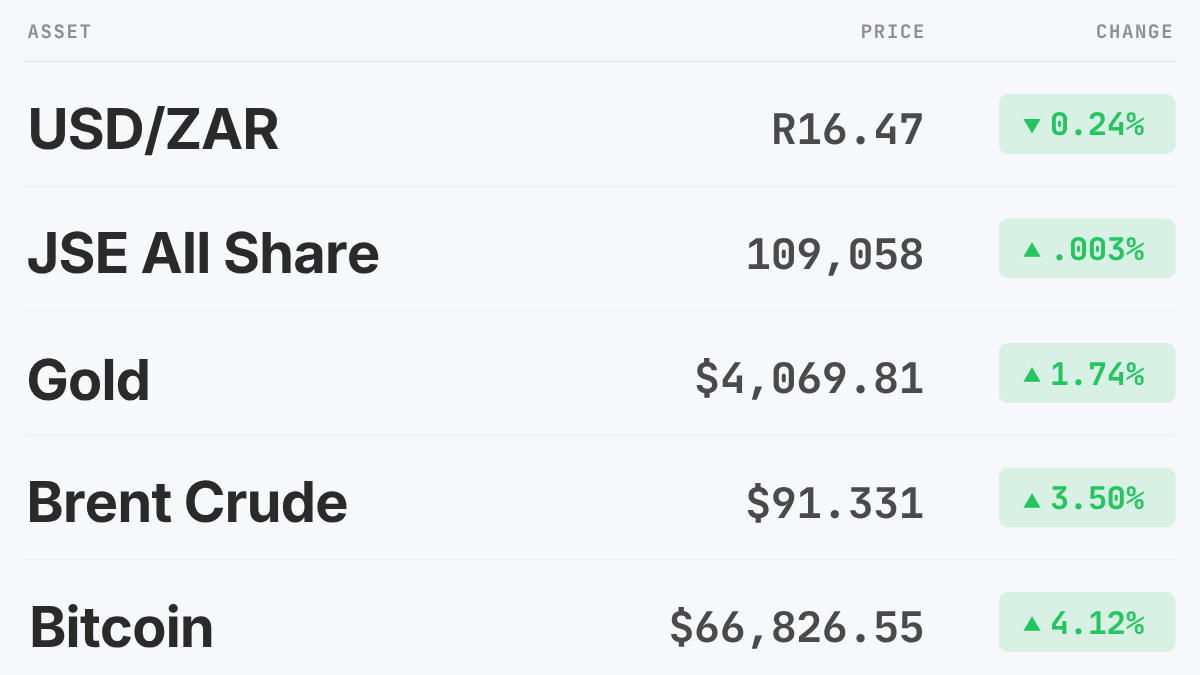Viewport: 1200px width, 675px height.
Task: Select the Gold asset name
Action: click(x=89, y=379)
